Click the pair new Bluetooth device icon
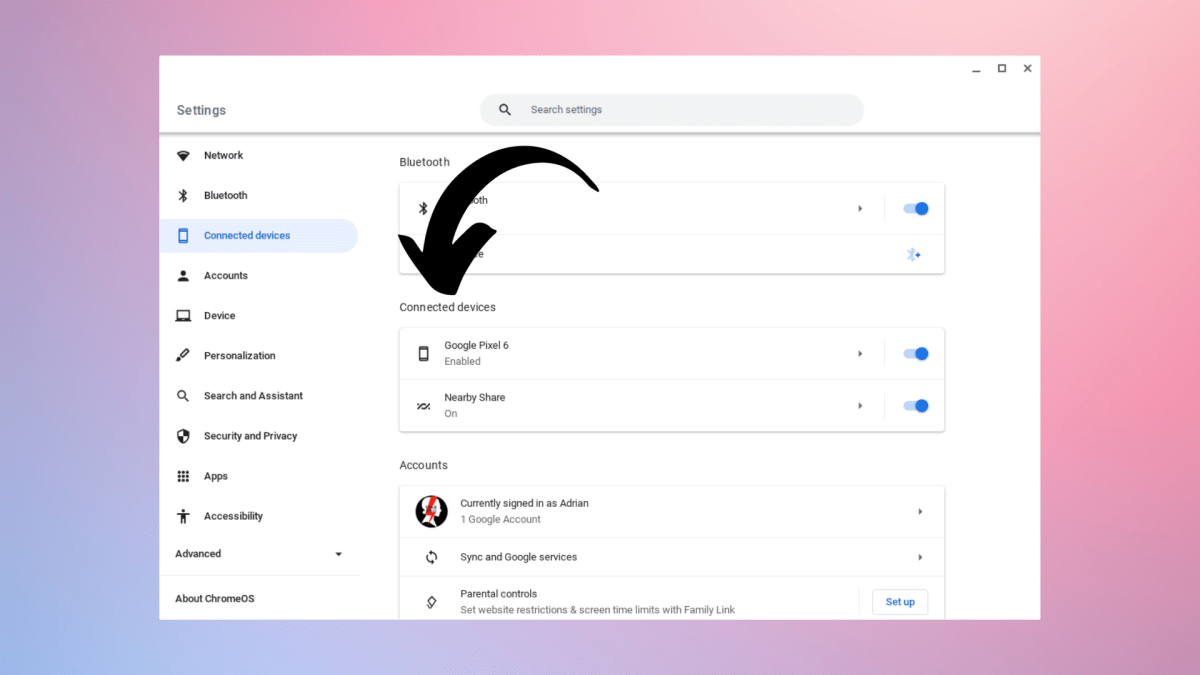 pos(913,254)
